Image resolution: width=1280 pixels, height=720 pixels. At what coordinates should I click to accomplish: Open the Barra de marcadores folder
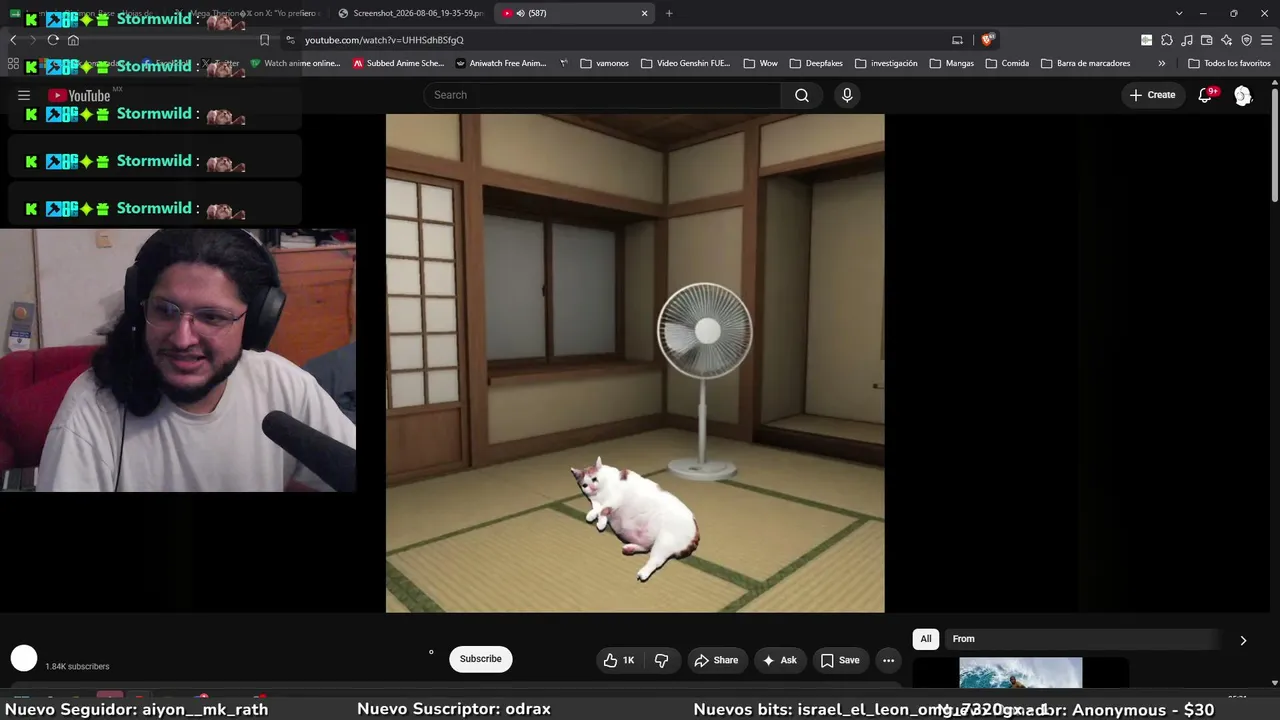[1086, 63]
